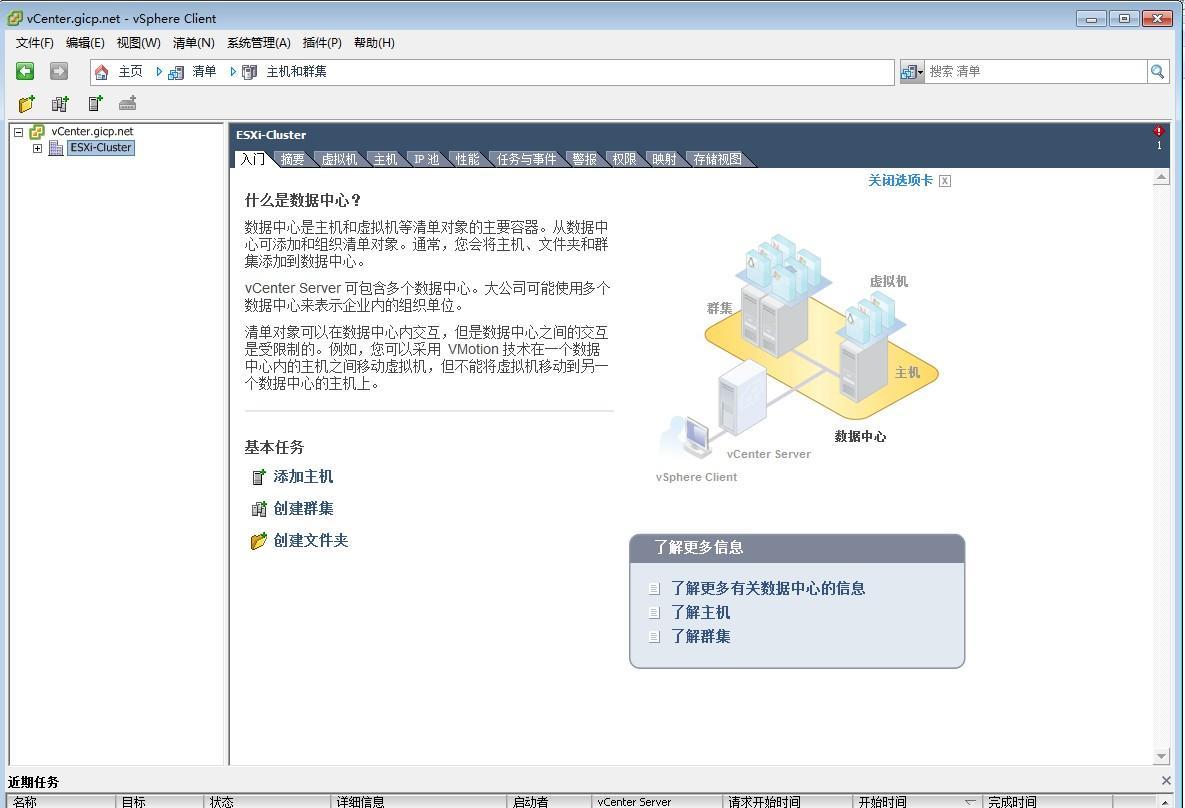Screen dimensions: 1185x808
Task: Click the ESXi-Cluster datacenter icon
Action: click(x=56, y=148)
